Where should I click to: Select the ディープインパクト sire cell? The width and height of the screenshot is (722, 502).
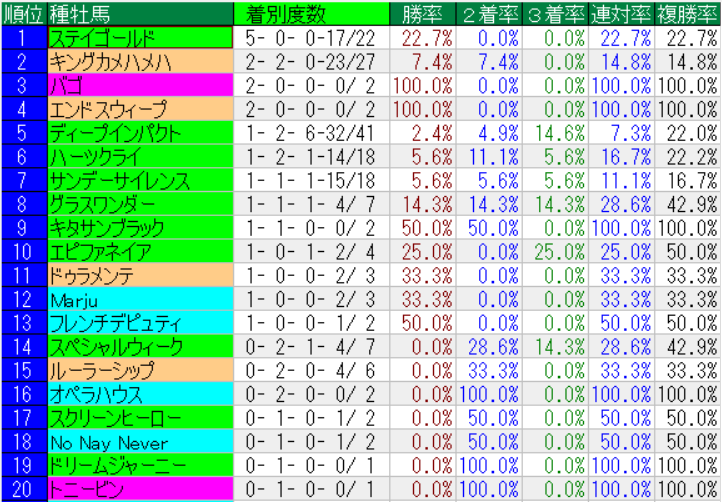140,133
